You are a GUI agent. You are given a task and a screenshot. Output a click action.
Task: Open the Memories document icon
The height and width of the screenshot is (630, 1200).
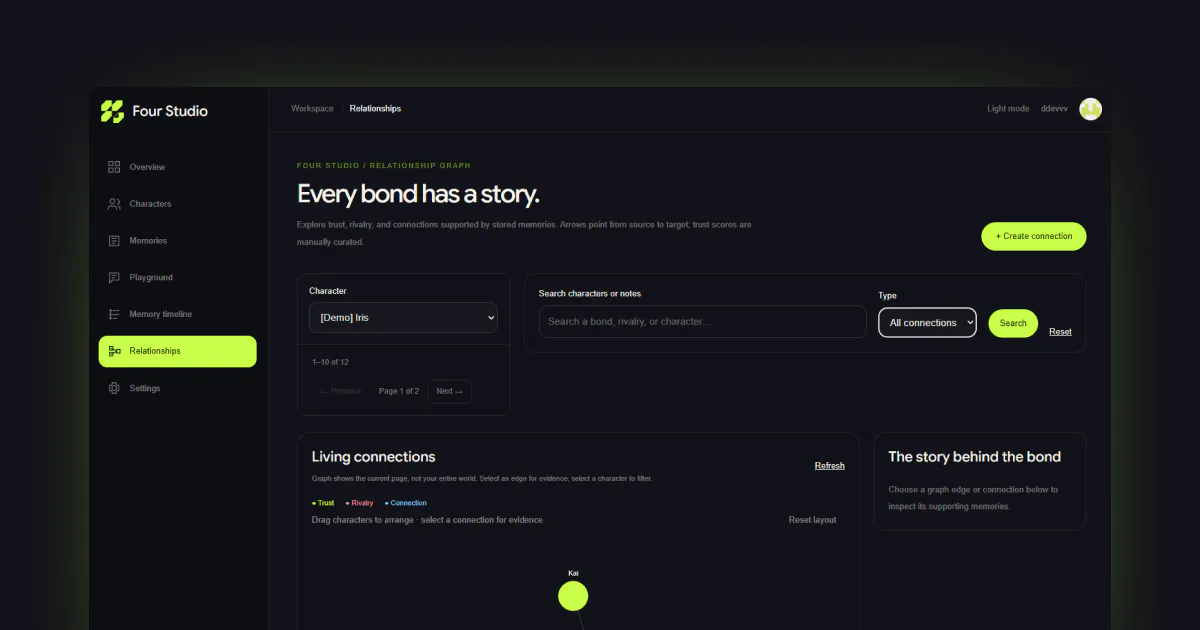coord(114,241)
